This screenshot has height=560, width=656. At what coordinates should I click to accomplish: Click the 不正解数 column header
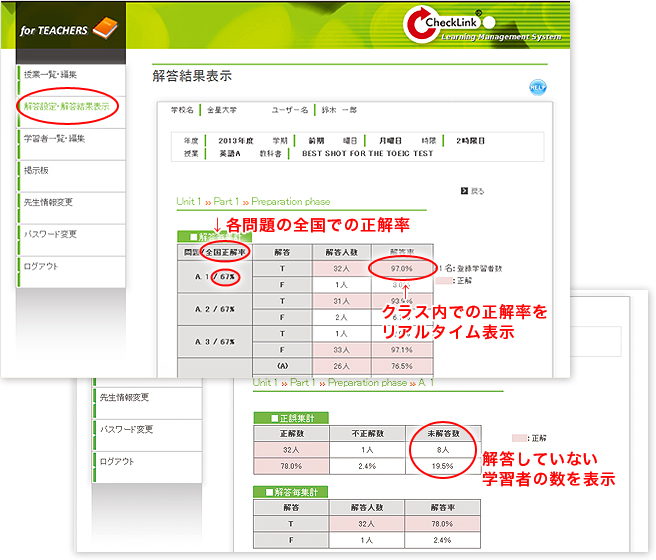pyautogui.click(x=367, y=434)
